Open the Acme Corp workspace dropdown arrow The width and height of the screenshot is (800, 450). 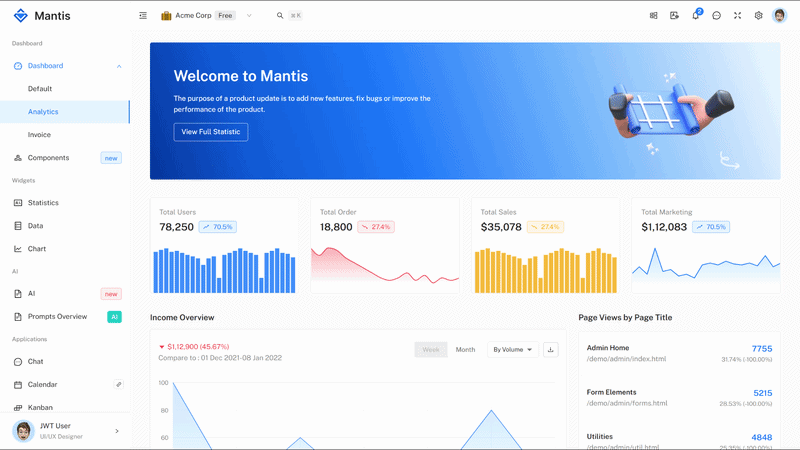[249, 15]
